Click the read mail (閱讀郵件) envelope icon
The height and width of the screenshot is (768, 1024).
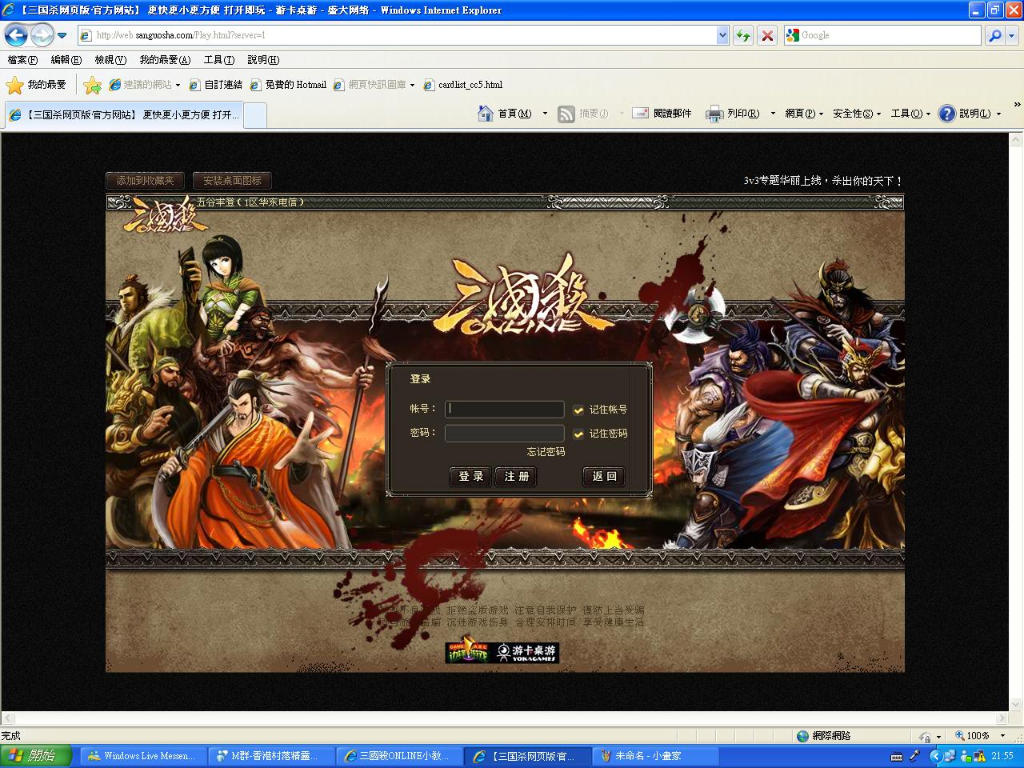640,114
